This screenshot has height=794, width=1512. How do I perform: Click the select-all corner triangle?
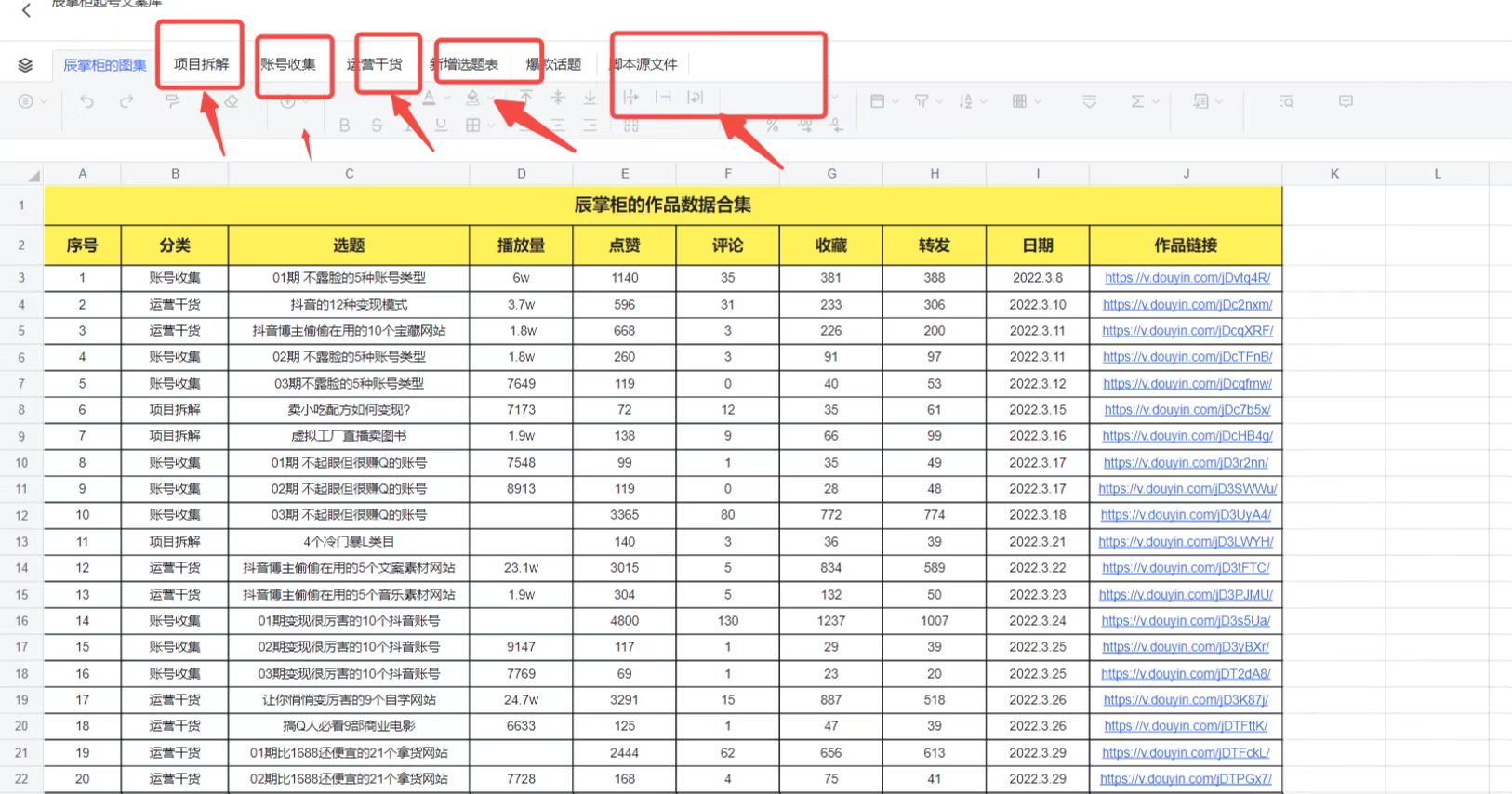pos(34,175)
